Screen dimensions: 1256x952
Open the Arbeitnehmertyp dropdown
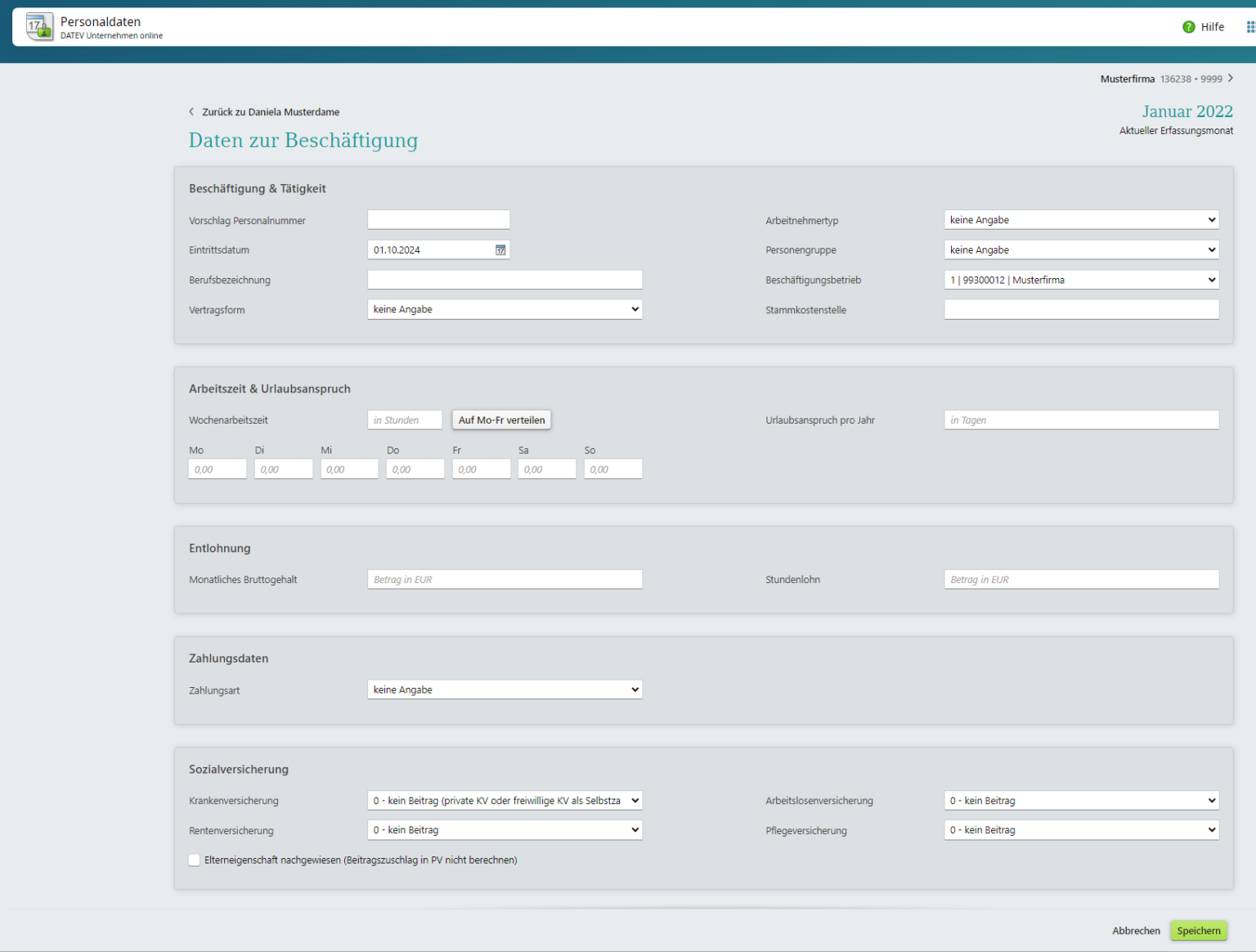[1082, 220]
